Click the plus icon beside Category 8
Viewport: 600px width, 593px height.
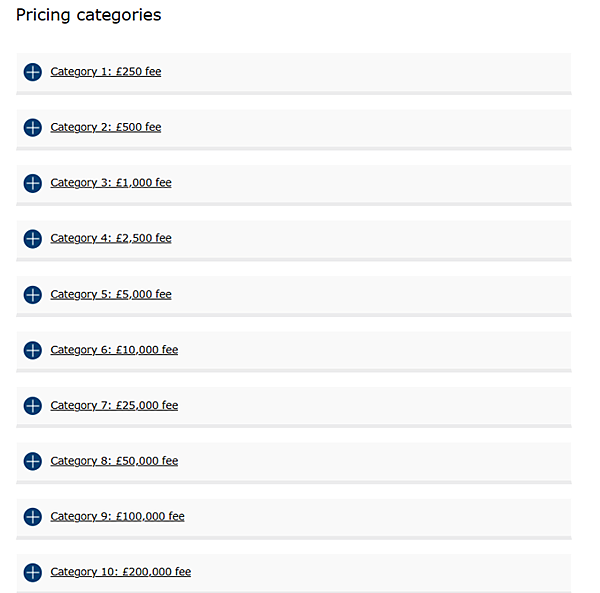[33, 461]
